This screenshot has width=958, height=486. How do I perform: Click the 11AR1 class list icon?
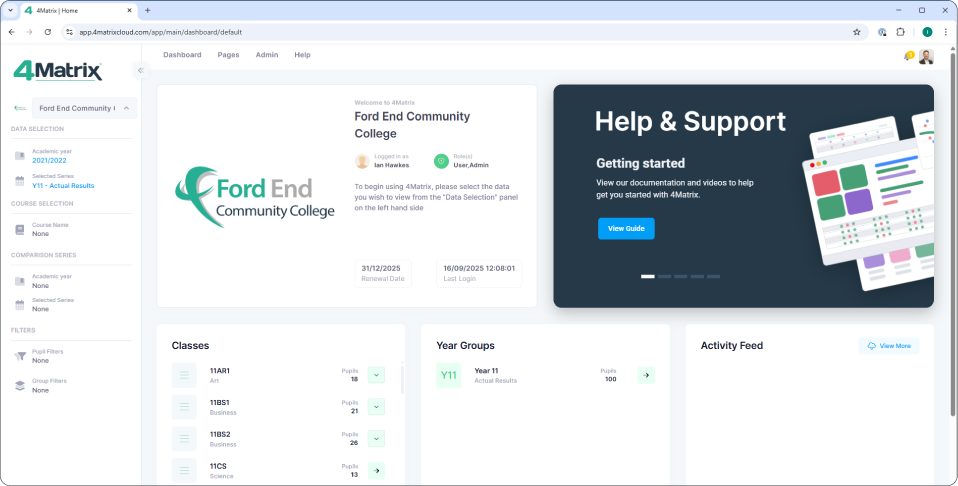click(x=184, y=375)
